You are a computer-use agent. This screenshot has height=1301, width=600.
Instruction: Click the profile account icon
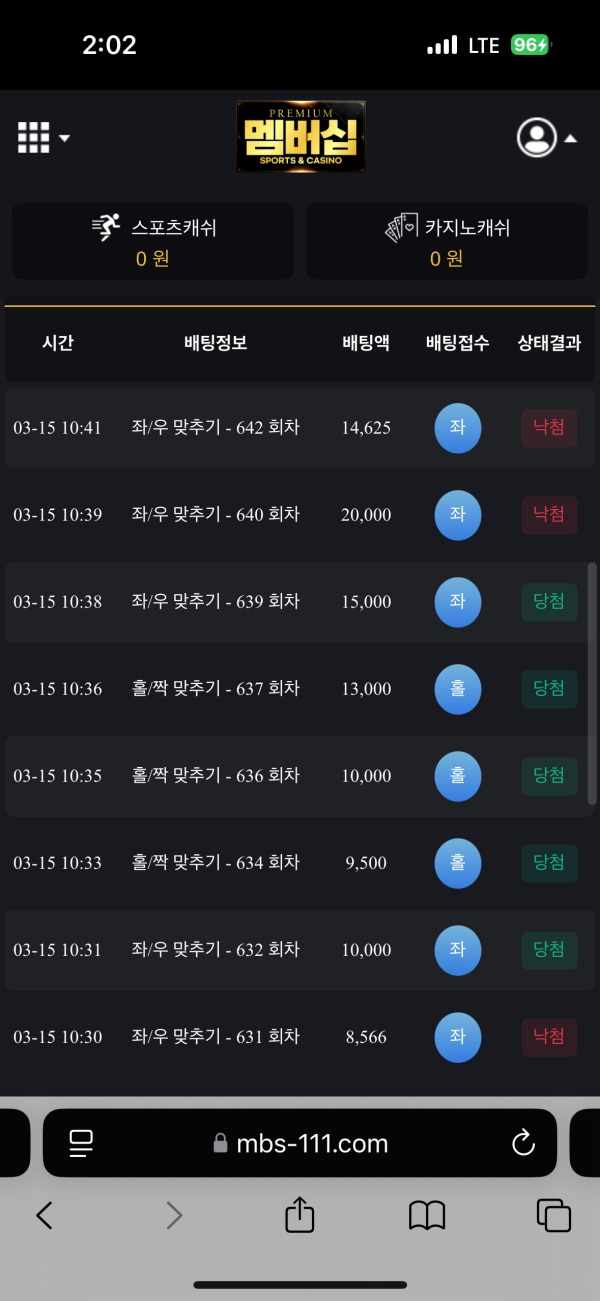[536, 137]
